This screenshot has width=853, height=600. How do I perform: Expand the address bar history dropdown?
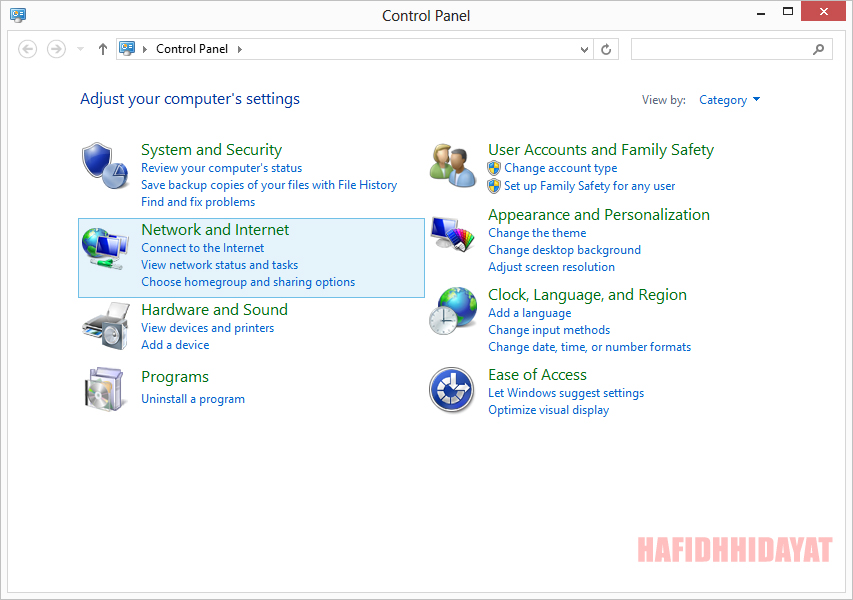pos(582,48)
